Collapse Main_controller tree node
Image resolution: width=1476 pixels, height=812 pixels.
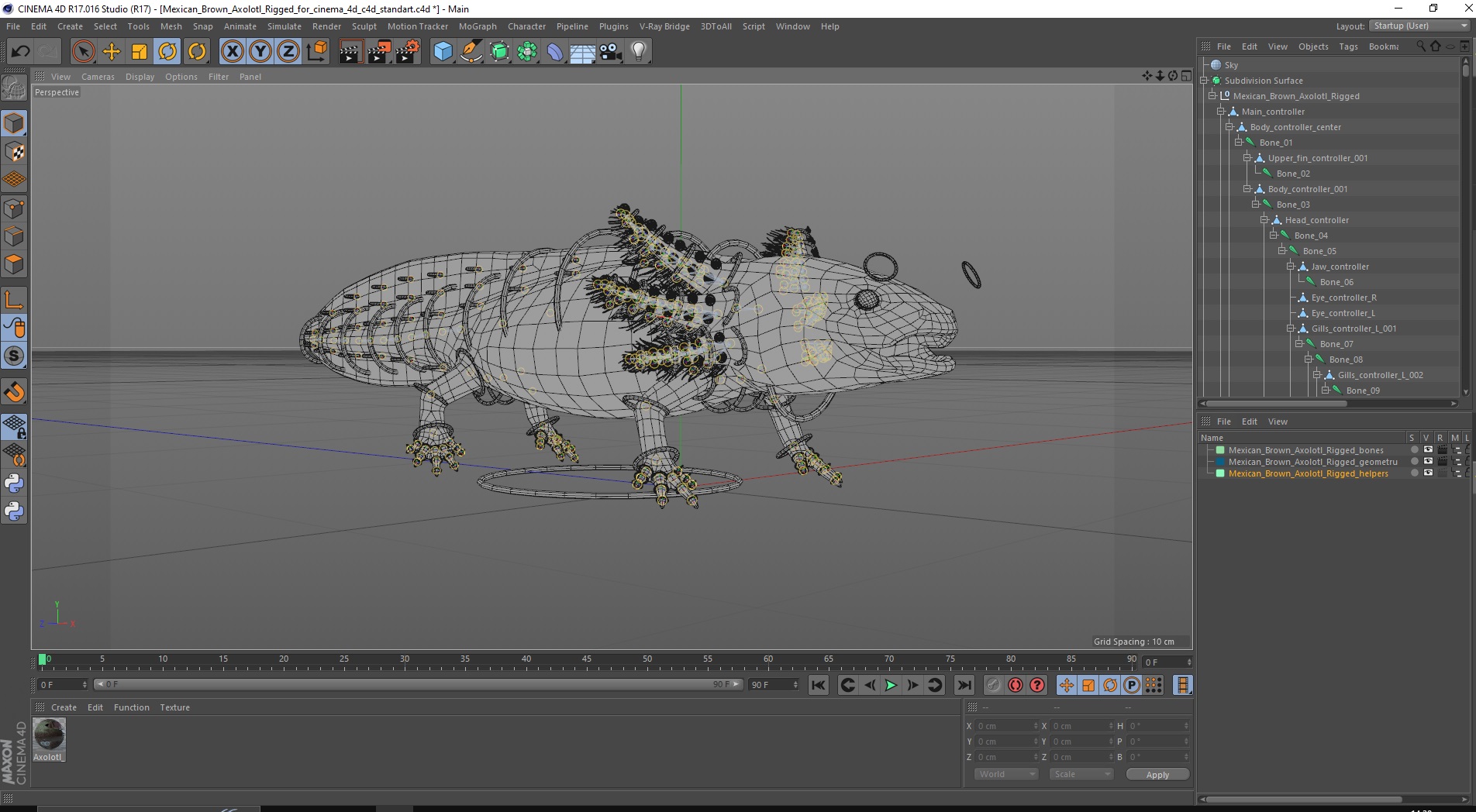[1221, 112]
